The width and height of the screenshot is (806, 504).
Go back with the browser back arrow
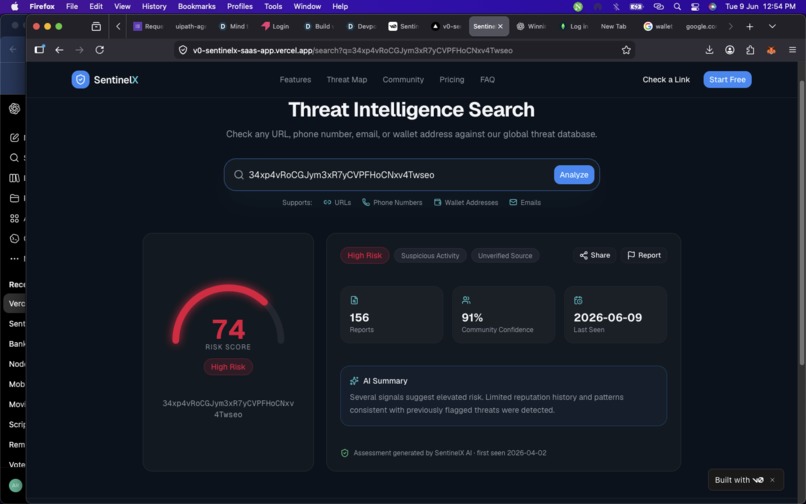pos(59,50)
